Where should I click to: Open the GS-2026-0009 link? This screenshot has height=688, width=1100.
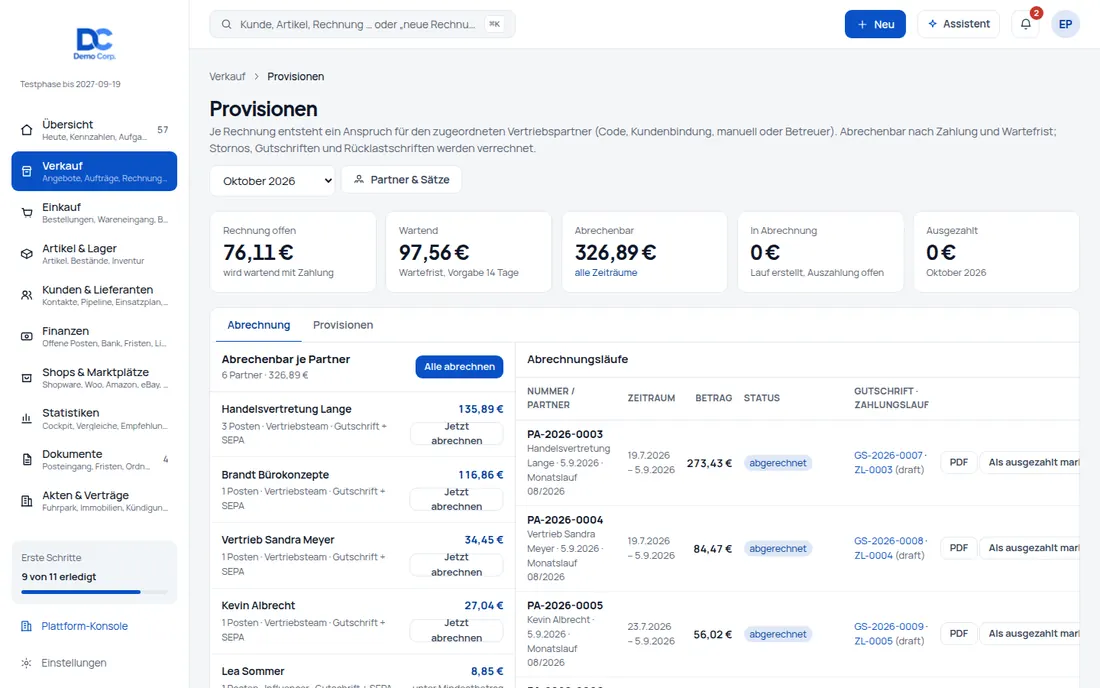pos(888,626)
